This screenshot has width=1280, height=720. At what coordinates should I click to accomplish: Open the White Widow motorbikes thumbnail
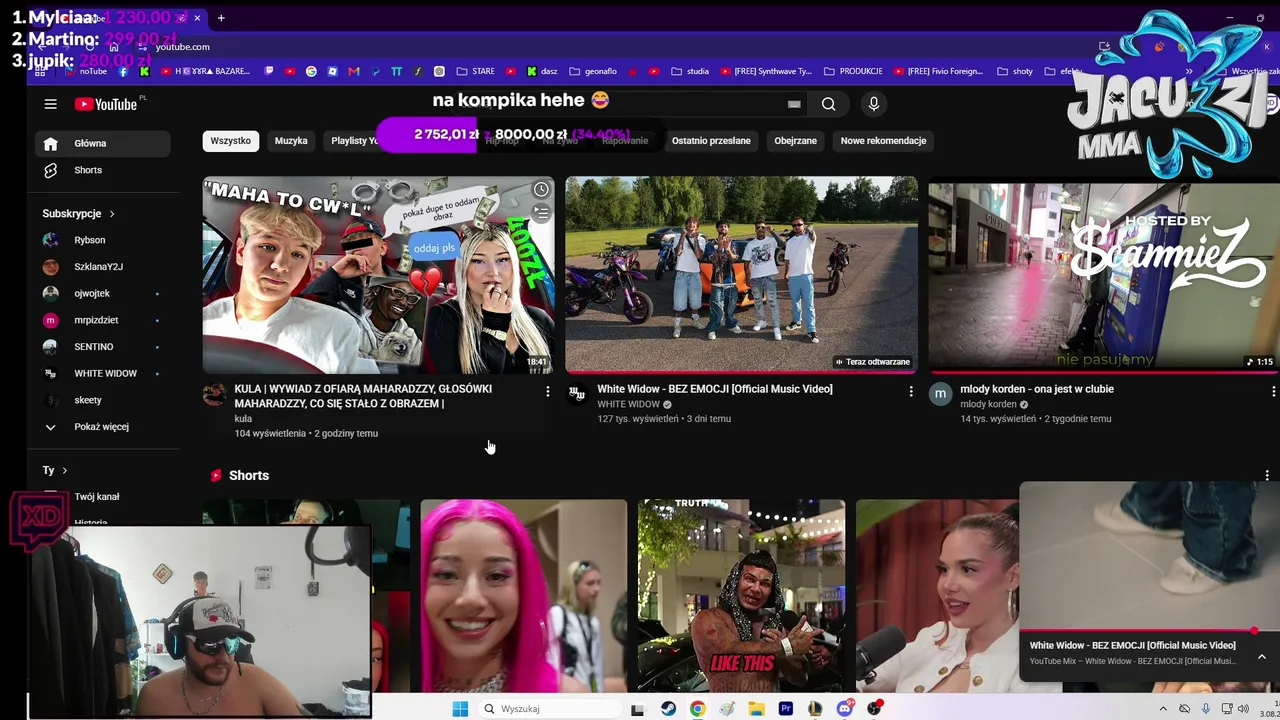tap(741, 275)
